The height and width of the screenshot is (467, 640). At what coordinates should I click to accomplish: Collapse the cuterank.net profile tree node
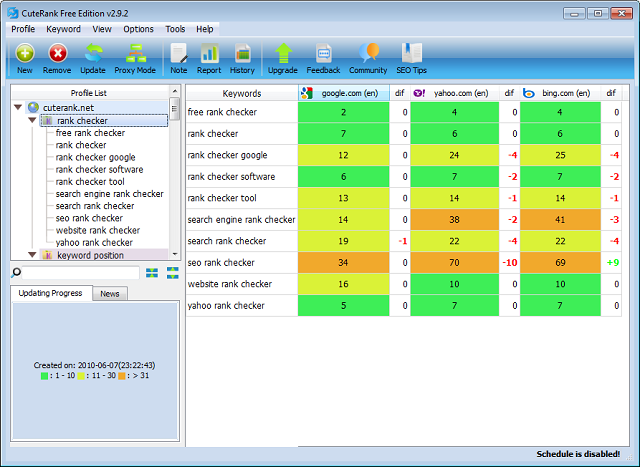(18, 108)
